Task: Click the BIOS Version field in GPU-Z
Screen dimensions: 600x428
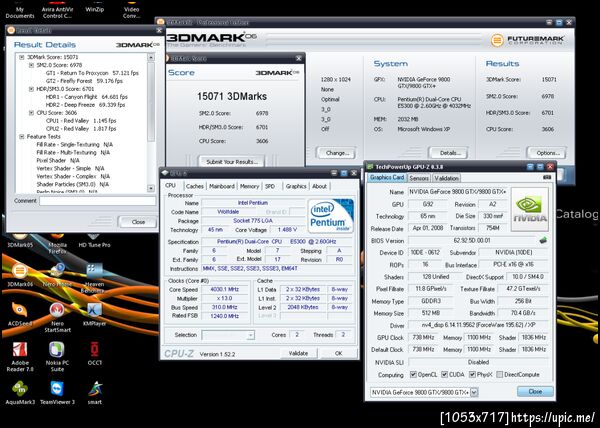Action: pyautogui.click(x=471, y=240)
